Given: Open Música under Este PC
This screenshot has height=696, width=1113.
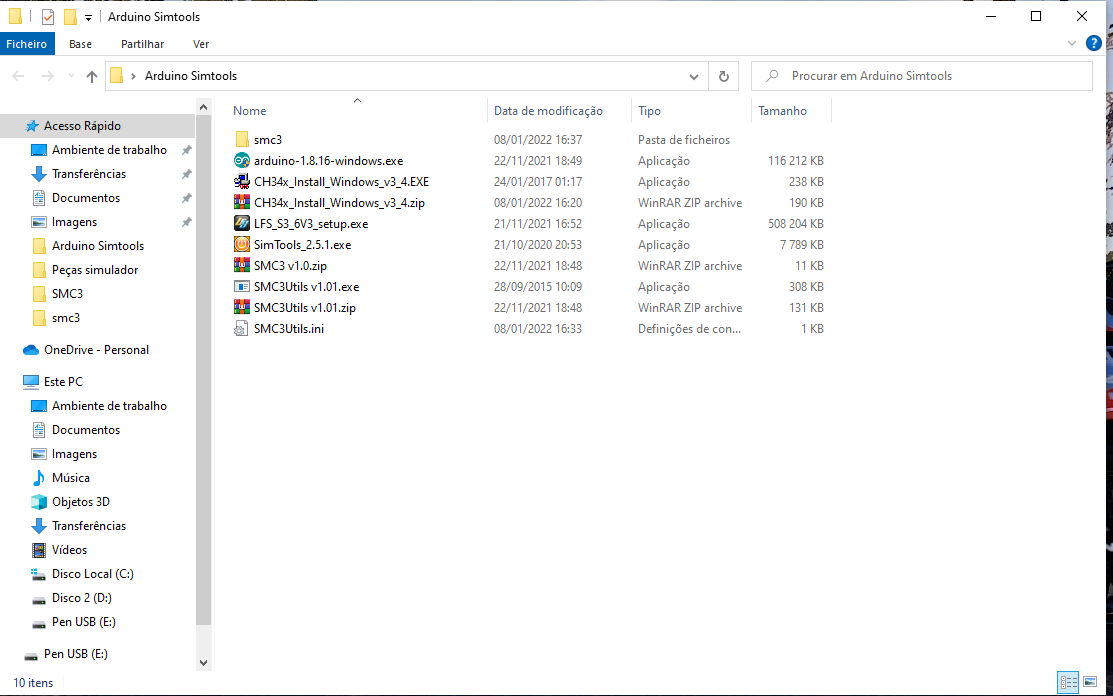Looking at the screenshot, I should click(x=70, y=478).
